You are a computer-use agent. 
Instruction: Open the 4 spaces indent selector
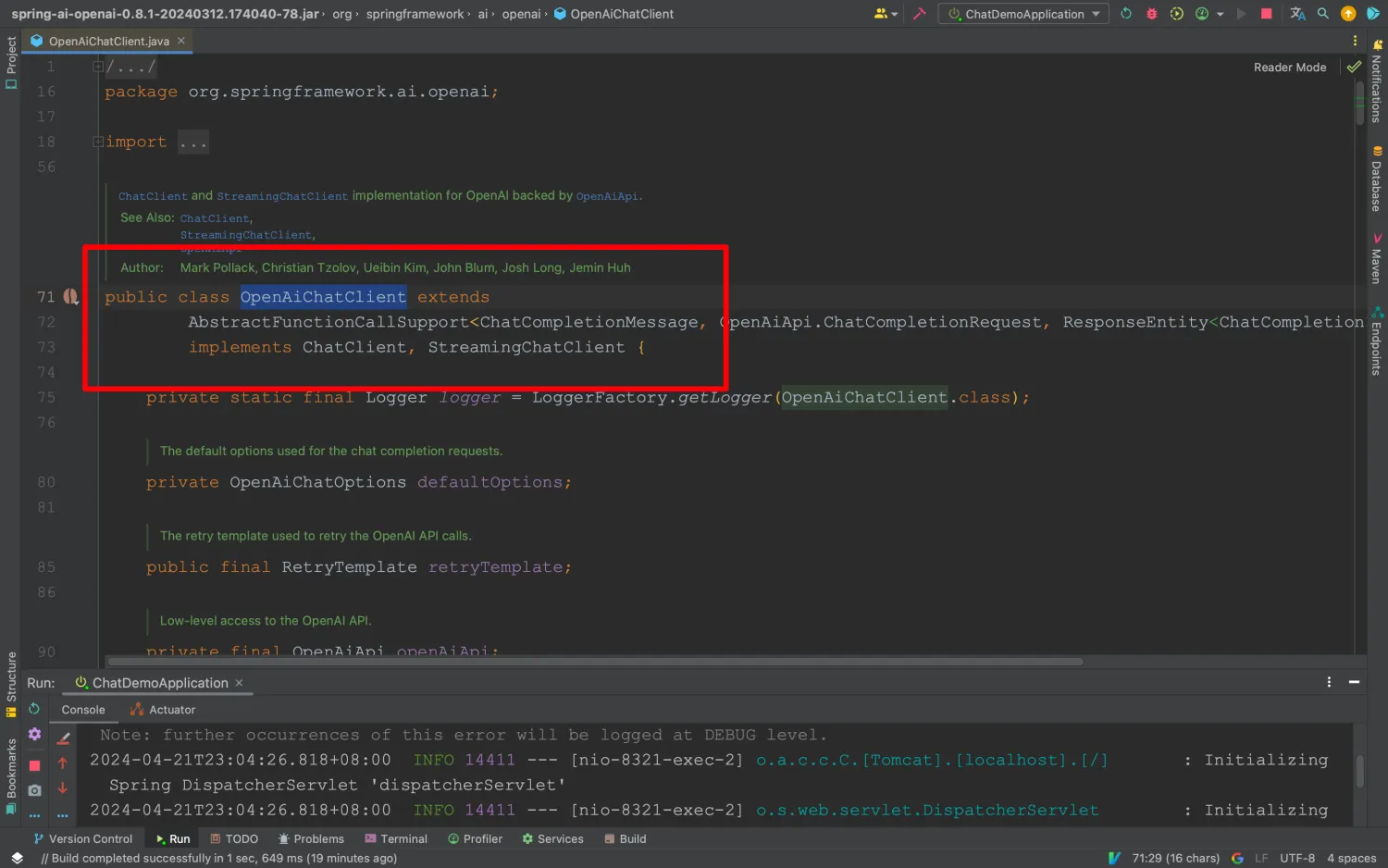(1352, 858)
